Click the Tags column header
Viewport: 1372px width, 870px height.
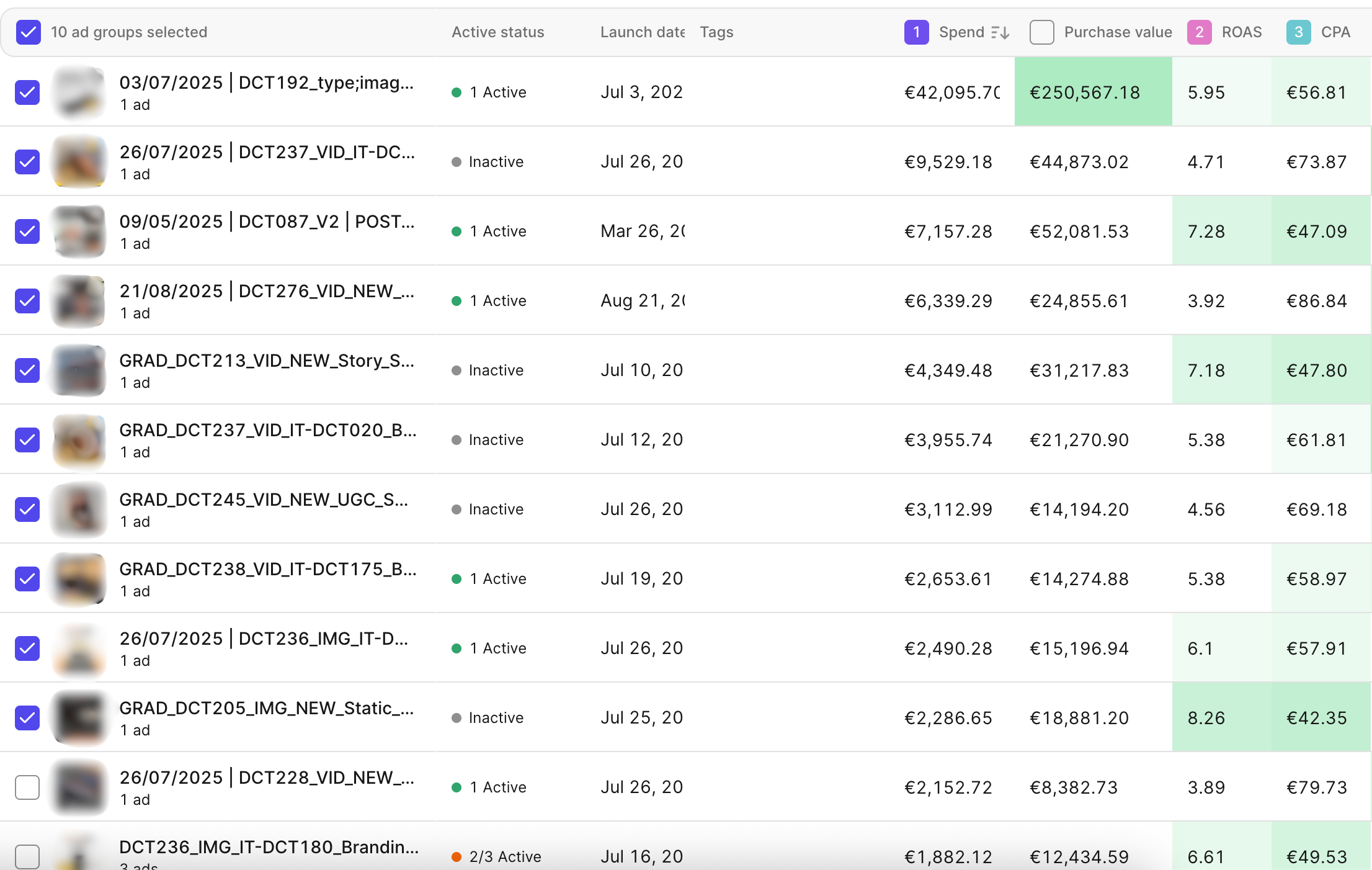tap(716, 32)
